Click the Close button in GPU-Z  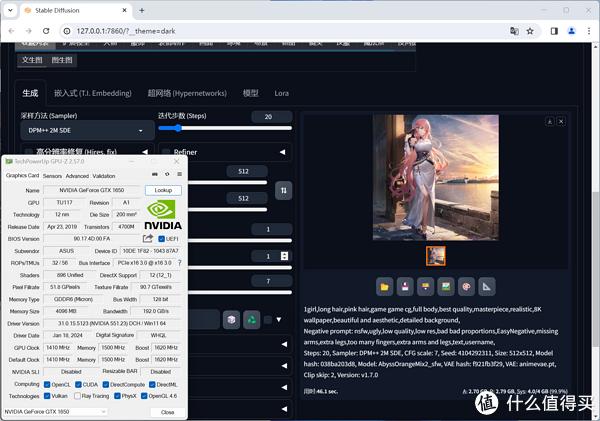coord(168,412)
